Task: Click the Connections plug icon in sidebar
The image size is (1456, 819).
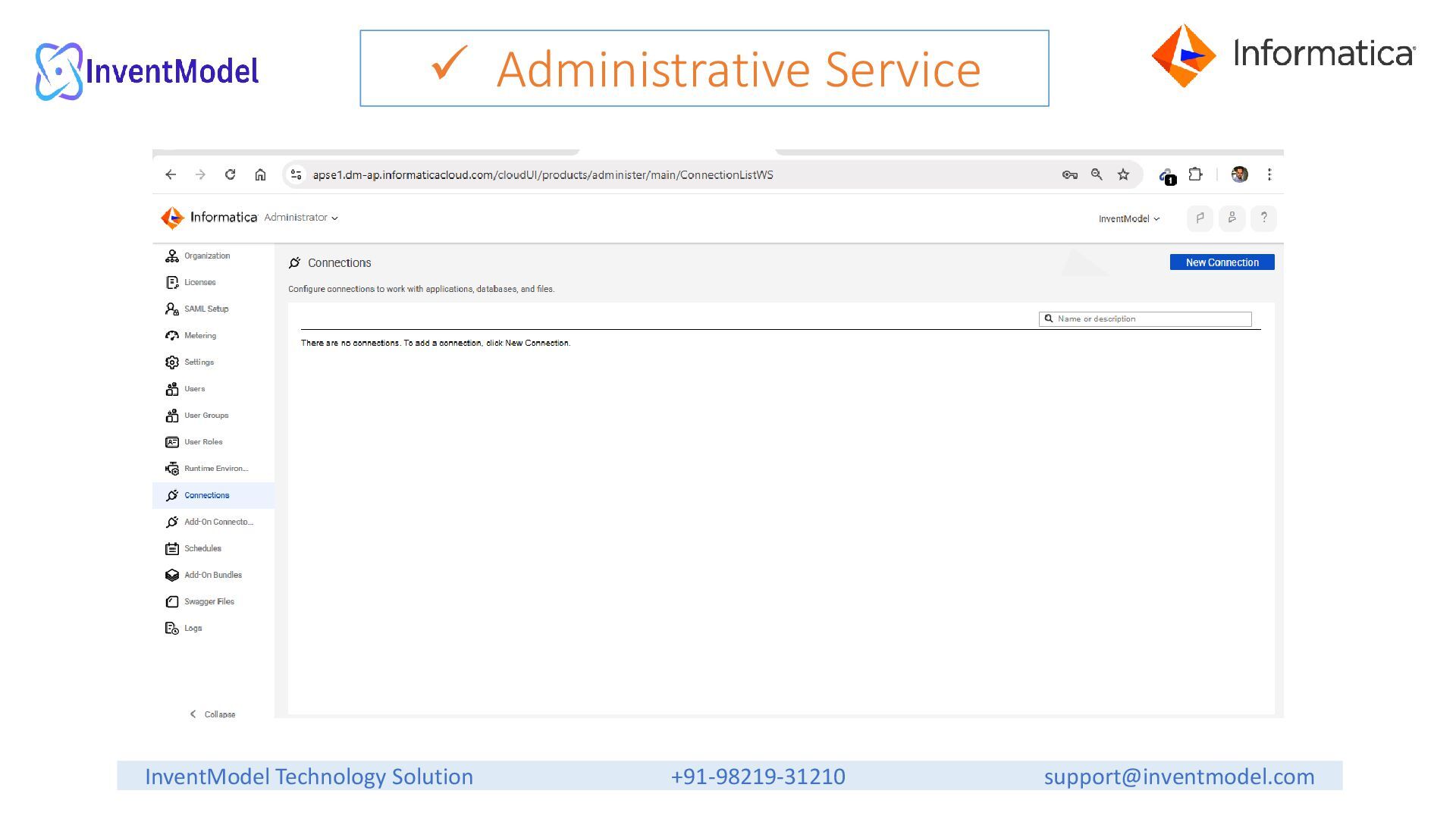Action: point(172,495)
